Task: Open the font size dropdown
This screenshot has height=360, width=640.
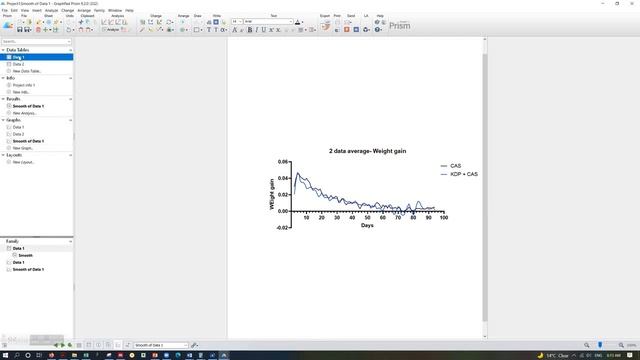Action: 240,22
